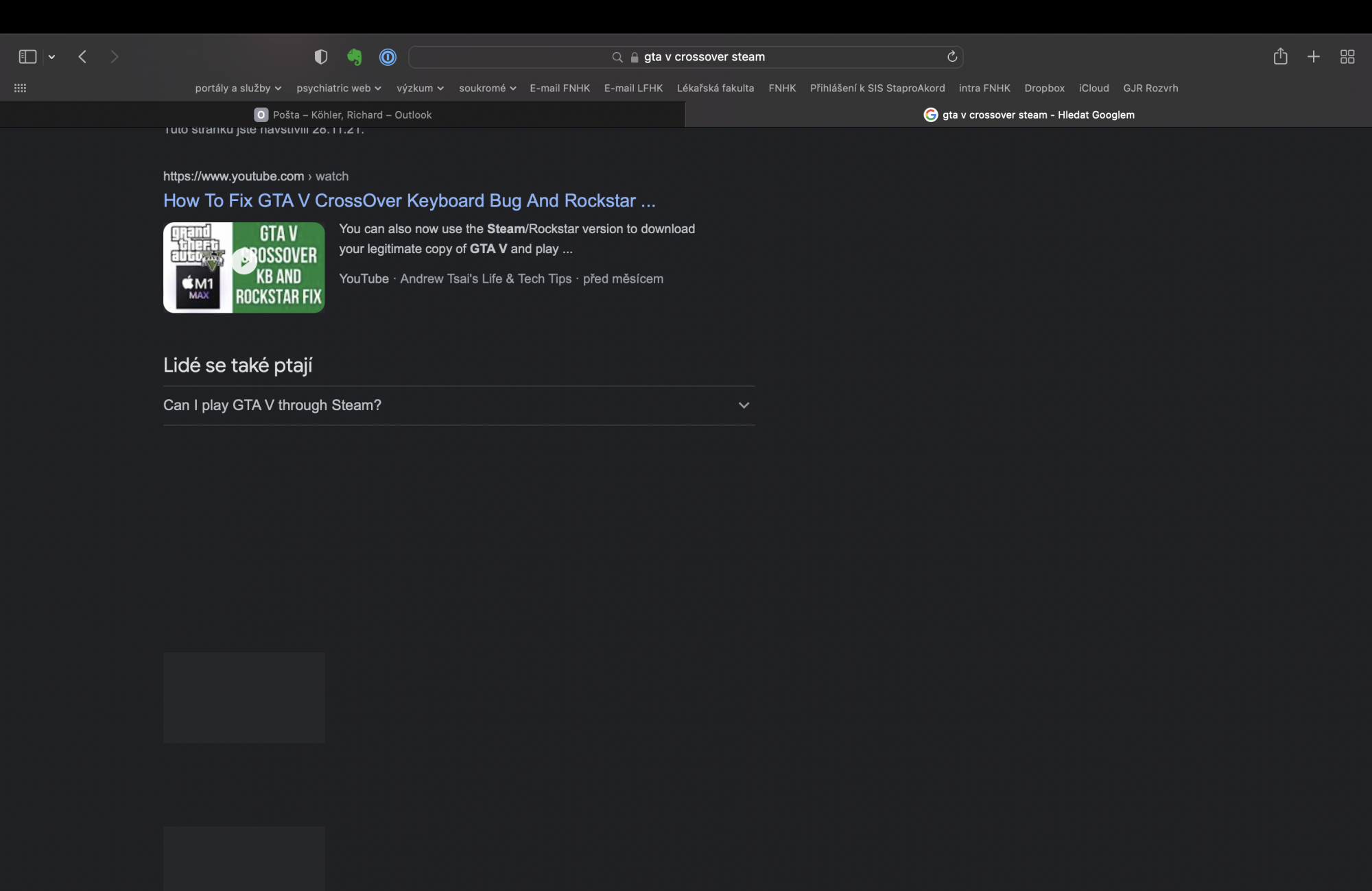
Task: Open the psychiatric web bookmark folder
Action: point(338,88)
